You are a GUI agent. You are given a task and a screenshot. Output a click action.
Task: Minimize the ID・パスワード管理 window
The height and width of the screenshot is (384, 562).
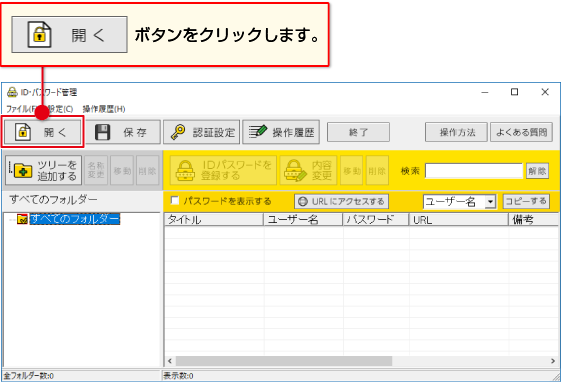(x=485, y=92)
